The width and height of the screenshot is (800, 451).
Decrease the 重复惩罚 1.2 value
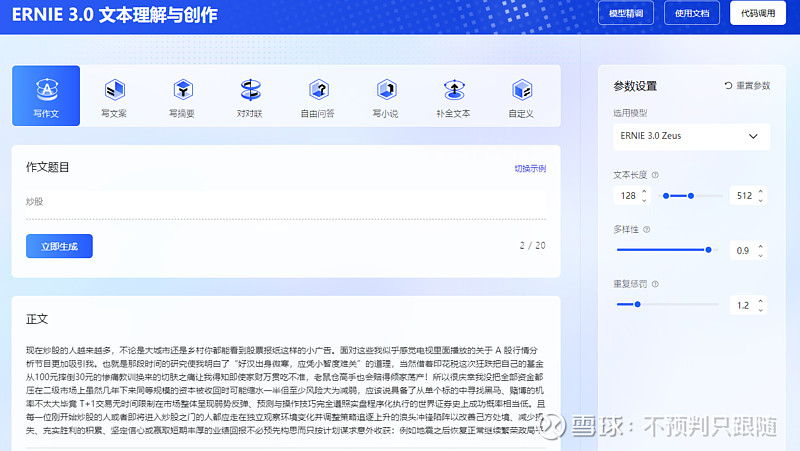(x=761, y=310)
